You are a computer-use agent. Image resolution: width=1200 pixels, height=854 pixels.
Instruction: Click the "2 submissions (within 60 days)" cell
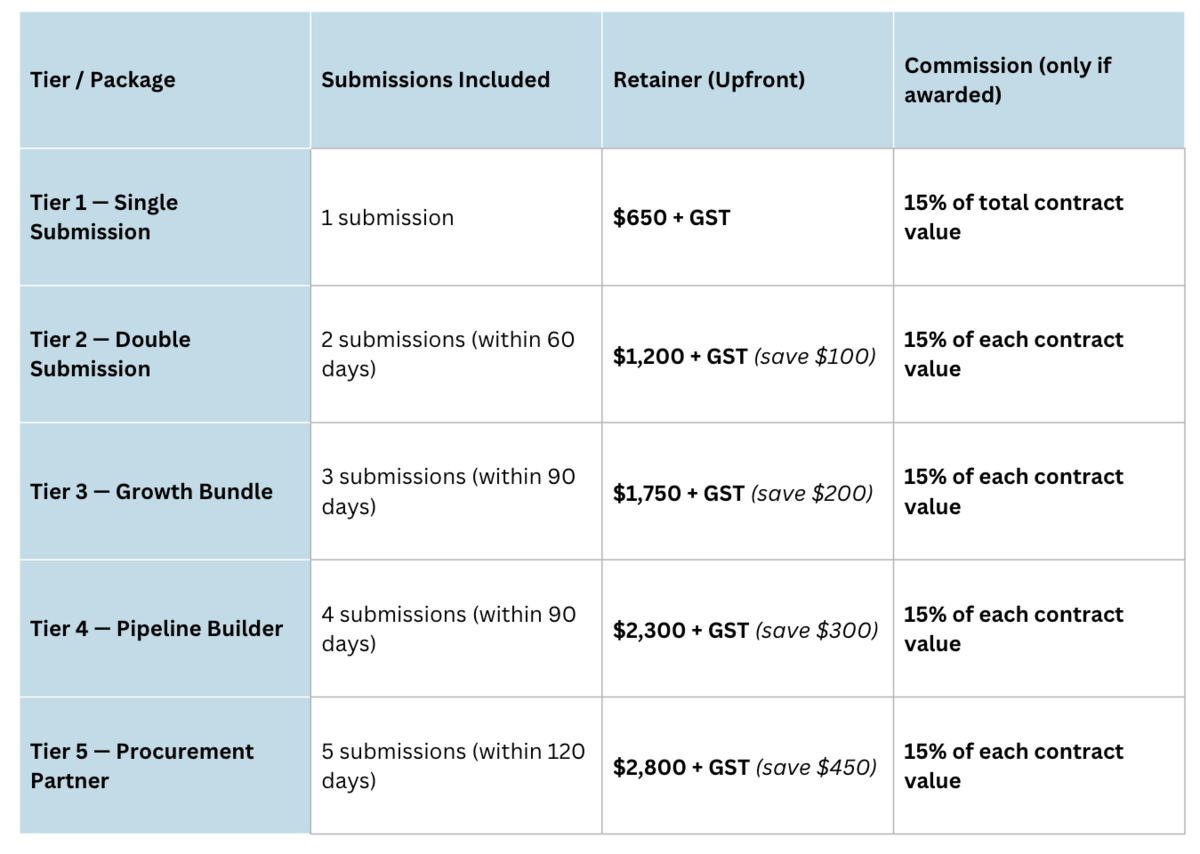(x=448, y=354)
